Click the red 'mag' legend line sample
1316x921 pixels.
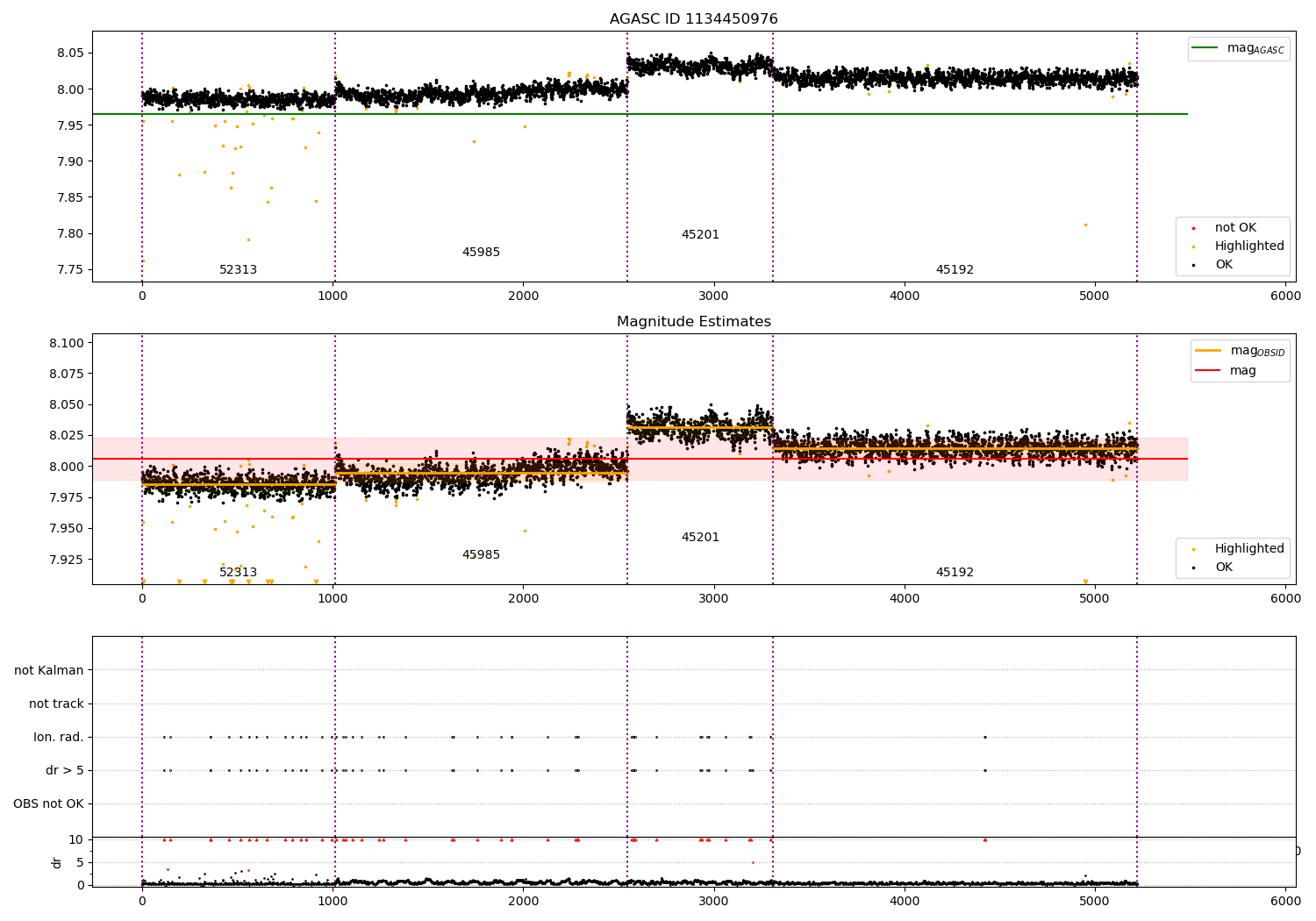coord(1208,371)
